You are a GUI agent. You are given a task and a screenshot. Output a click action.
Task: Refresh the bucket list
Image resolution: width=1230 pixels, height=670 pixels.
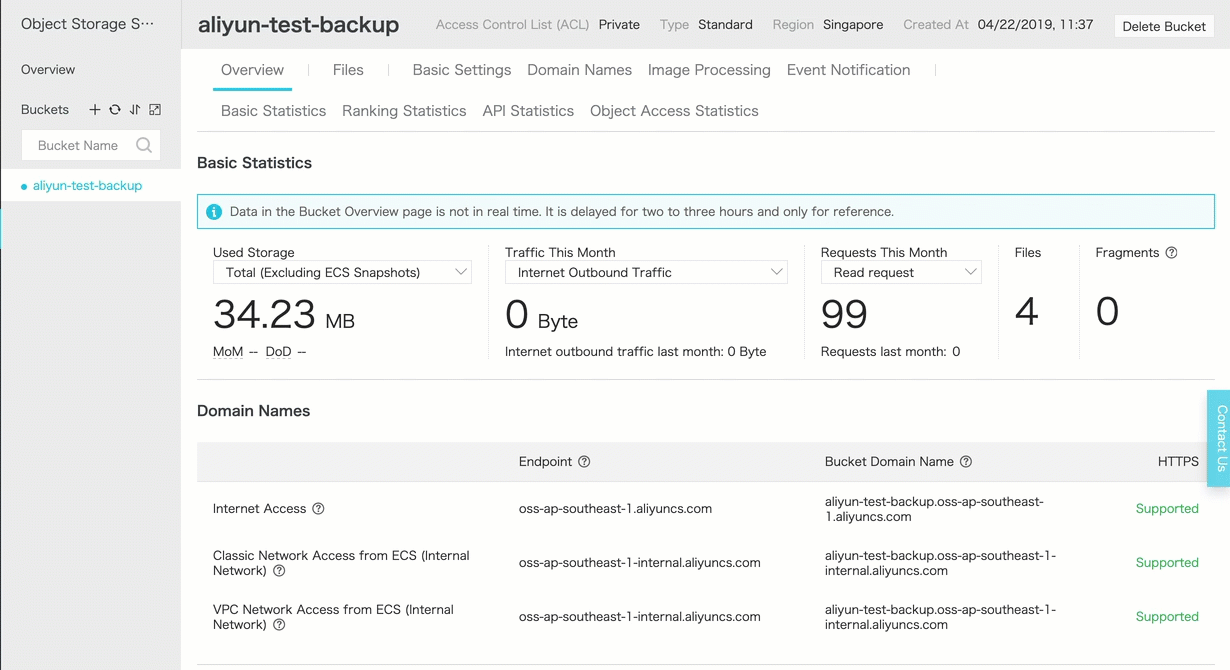pyautogui.click(x=115, y=110)
